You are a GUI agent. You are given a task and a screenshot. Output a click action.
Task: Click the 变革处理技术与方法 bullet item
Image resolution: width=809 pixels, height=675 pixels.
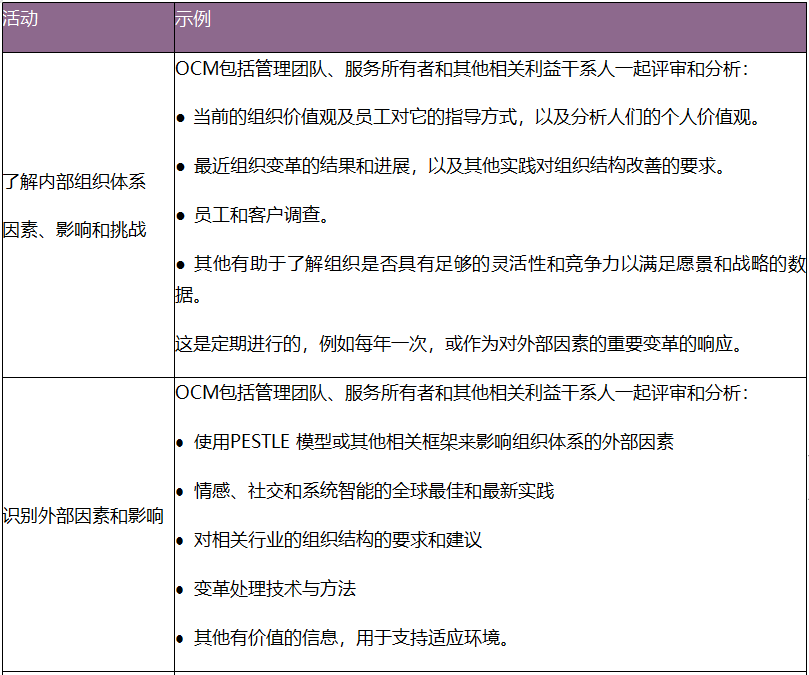(274, 589)
